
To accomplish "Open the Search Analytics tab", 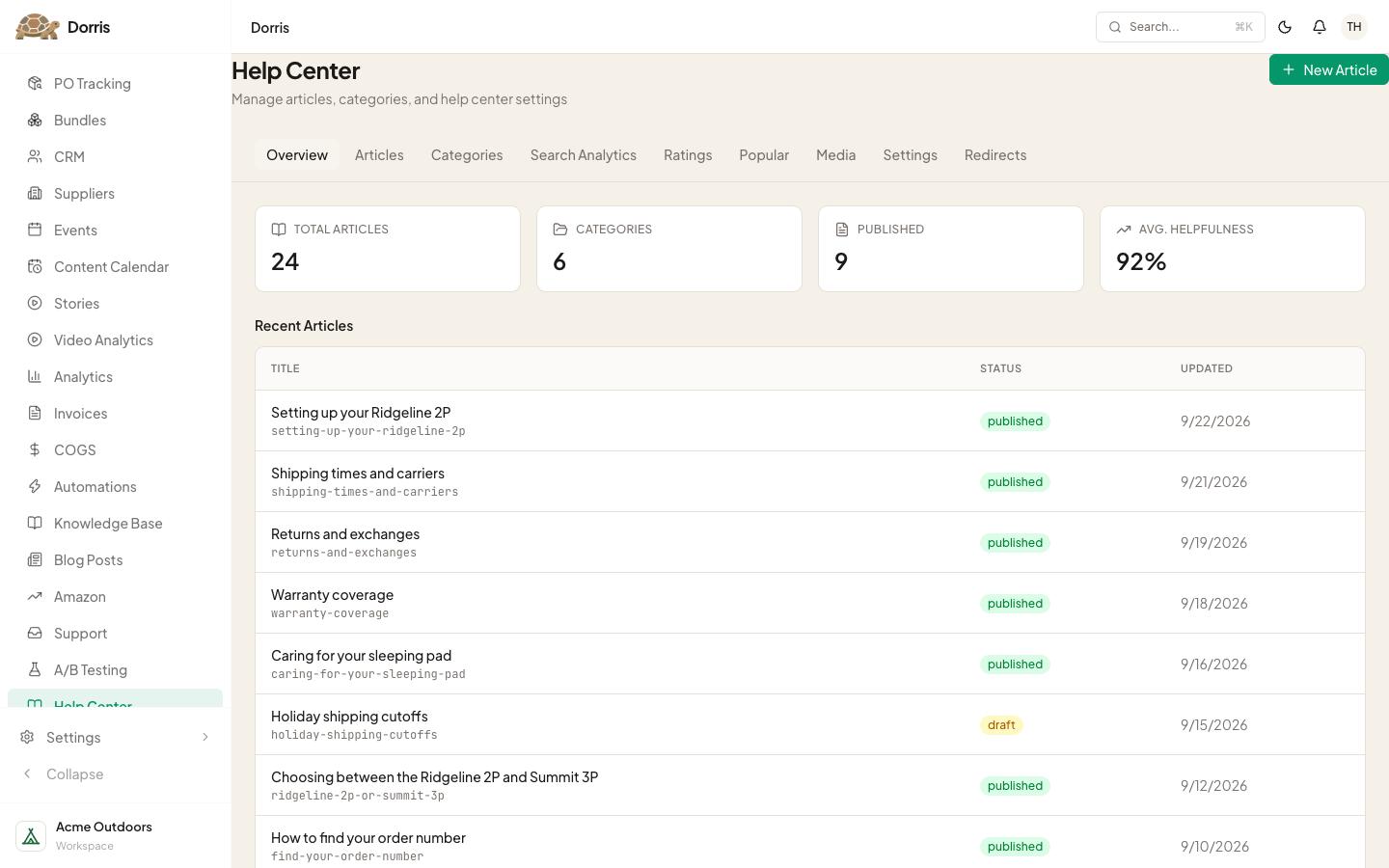I will pyautogui.click(x=584, y=154).
